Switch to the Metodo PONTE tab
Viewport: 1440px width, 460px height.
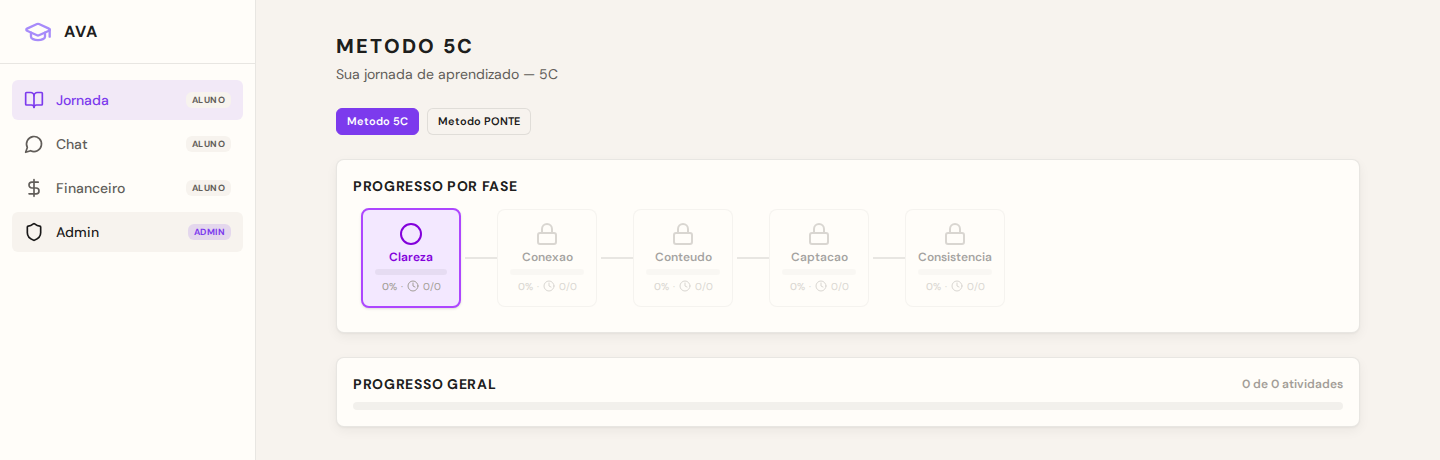479,121
